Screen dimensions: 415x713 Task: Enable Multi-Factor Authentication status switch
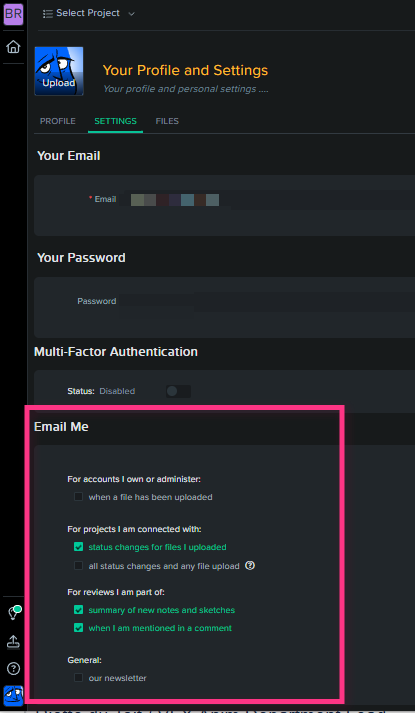(x=178, y=391)
